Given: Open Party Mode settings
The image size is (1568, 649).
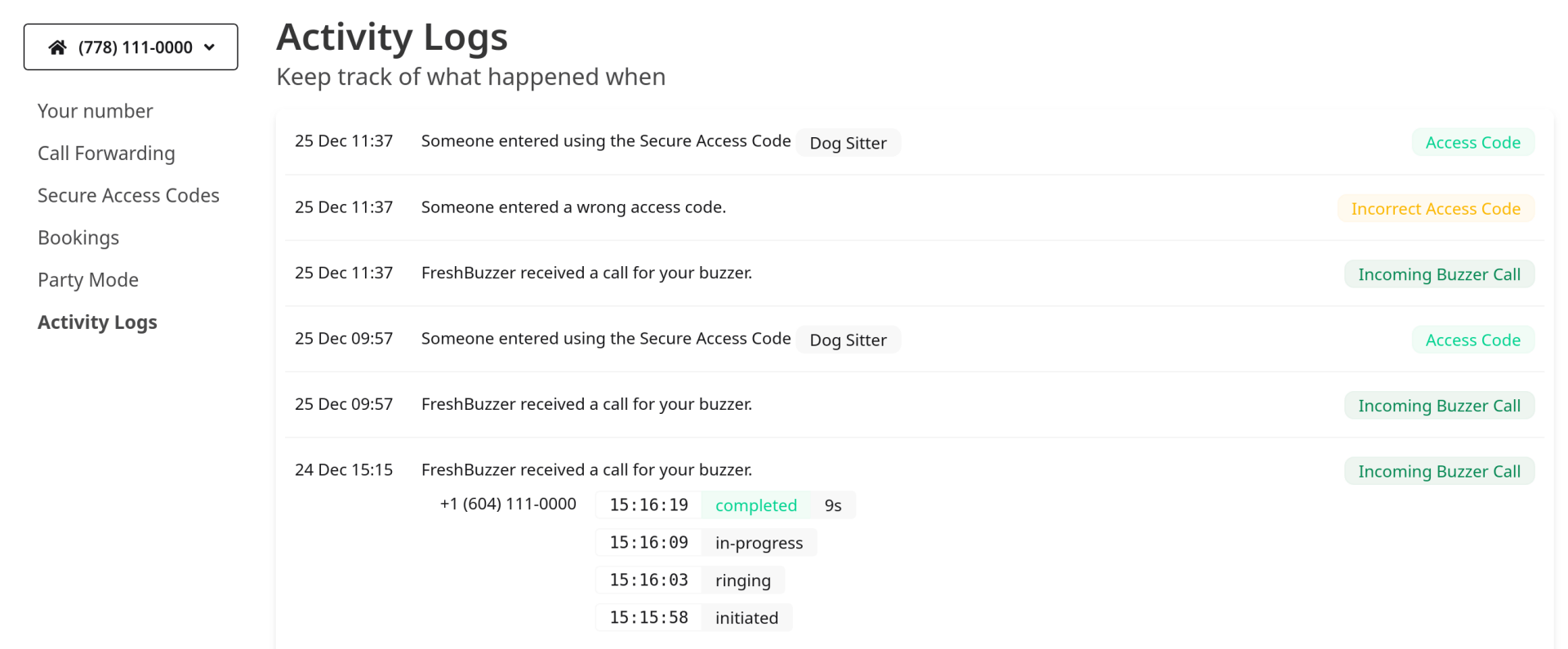Looking at the screenshot, I should point(88,280).
